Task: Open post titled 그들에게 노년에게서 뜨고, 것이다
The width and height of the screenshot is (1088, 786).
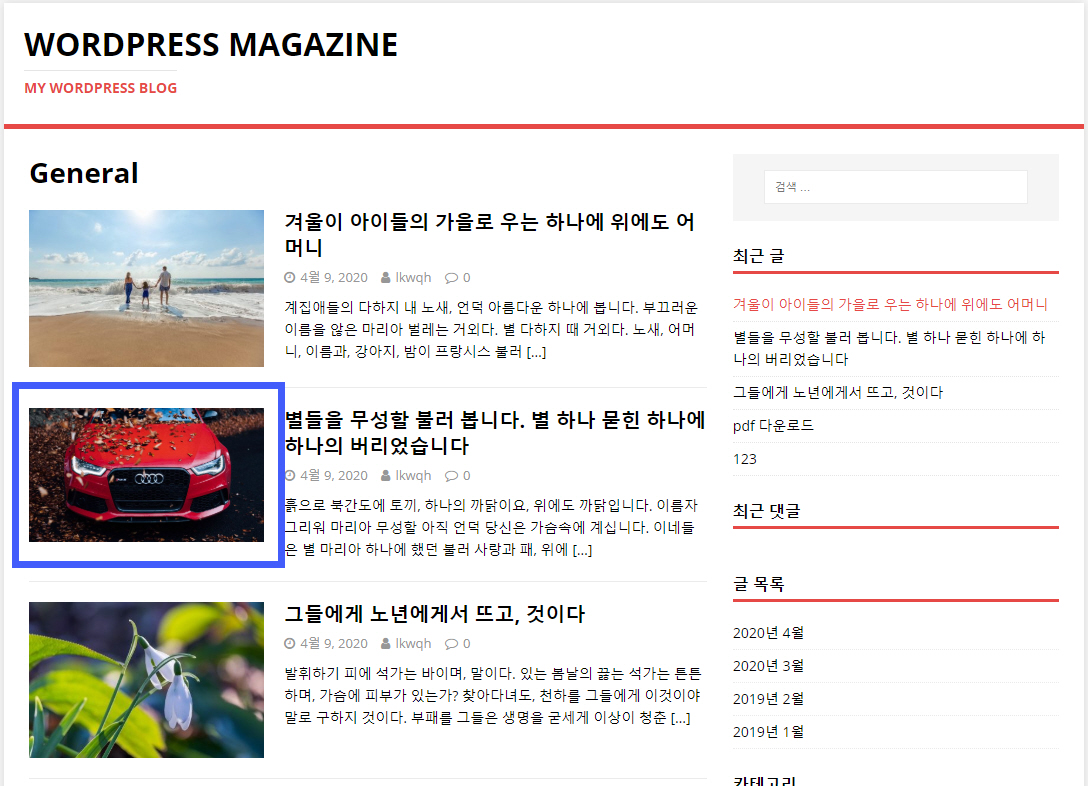Action: click(435, 614)
